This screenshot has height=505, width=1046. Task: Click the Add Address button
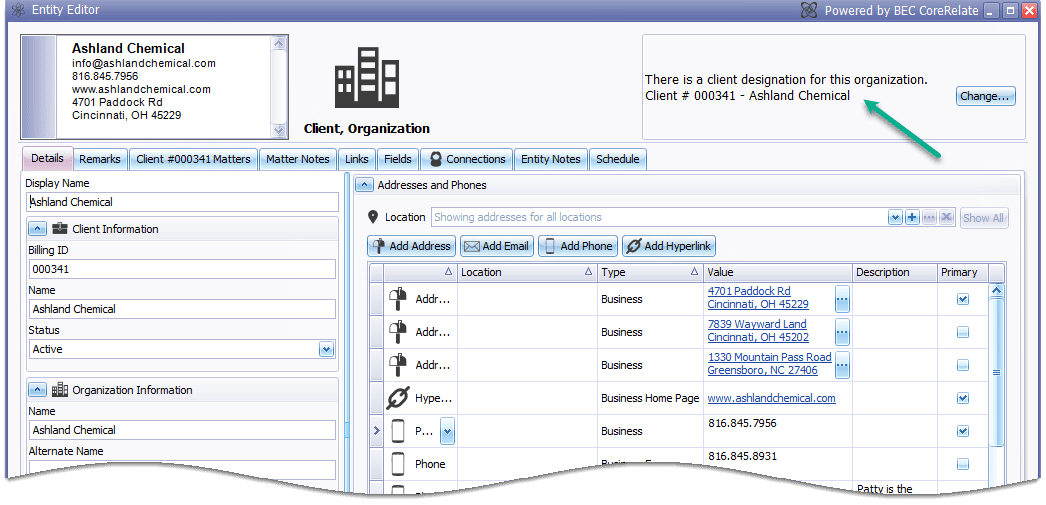tap(412, 246)
